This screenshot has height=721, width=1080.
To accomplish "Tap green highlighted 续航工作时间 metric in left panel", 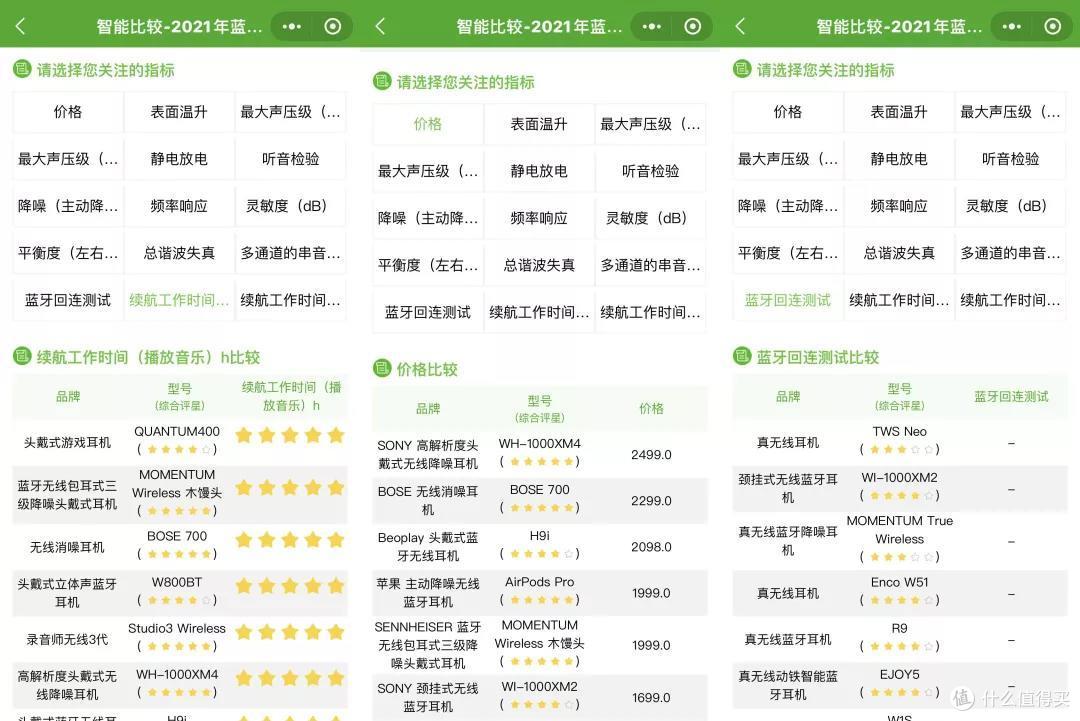I will click(179, 300).
